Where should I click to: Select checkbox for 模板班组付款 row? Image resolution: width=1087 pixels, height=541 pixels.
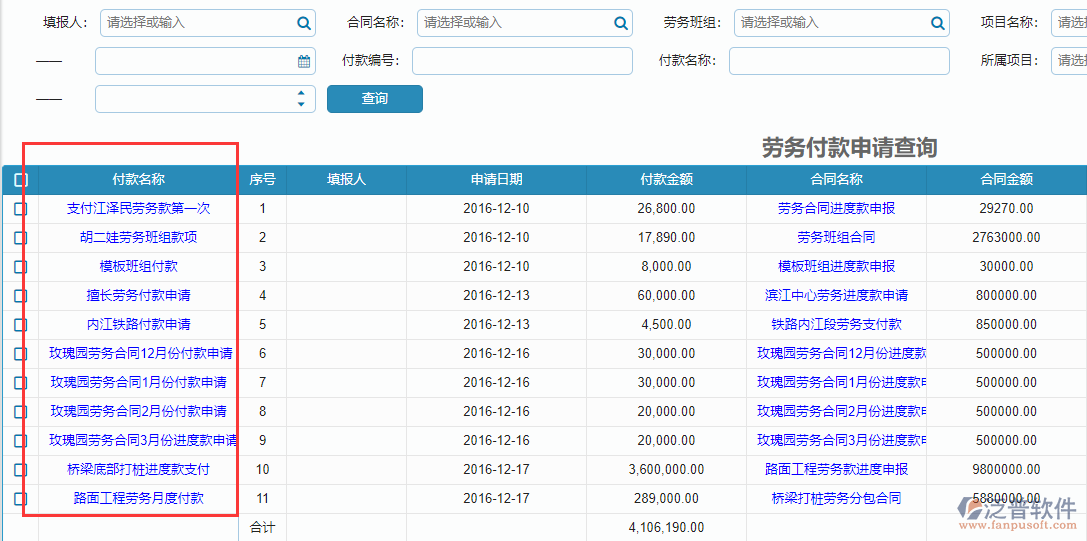21,267
